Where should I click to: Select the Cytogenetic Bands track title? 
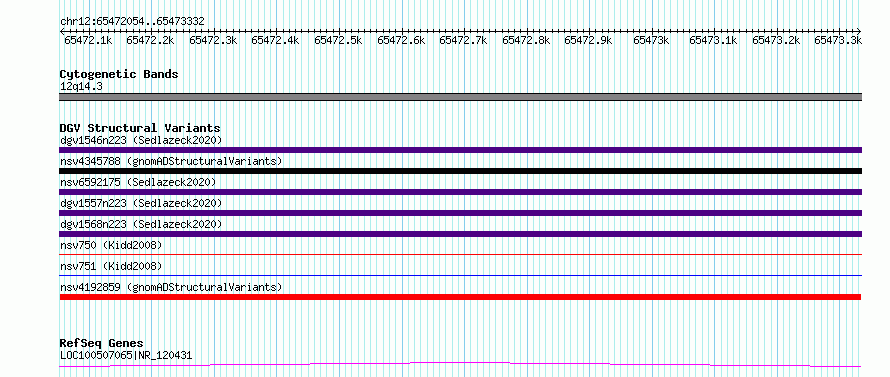click(119, 74)
